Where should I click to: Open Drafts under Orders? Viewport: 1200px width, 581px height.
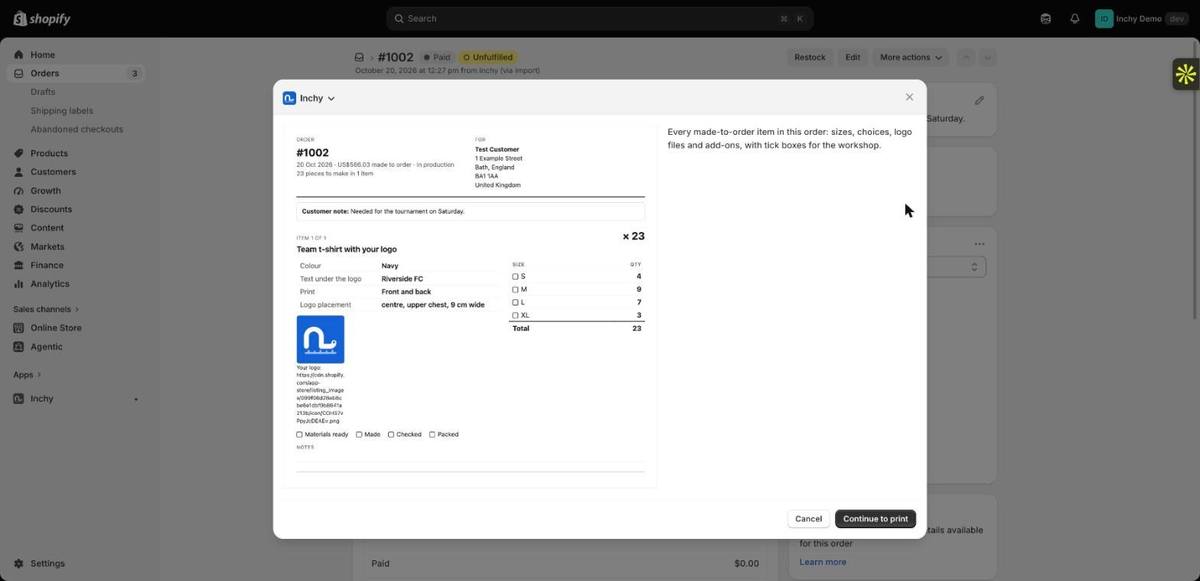[x=43, y=92]
